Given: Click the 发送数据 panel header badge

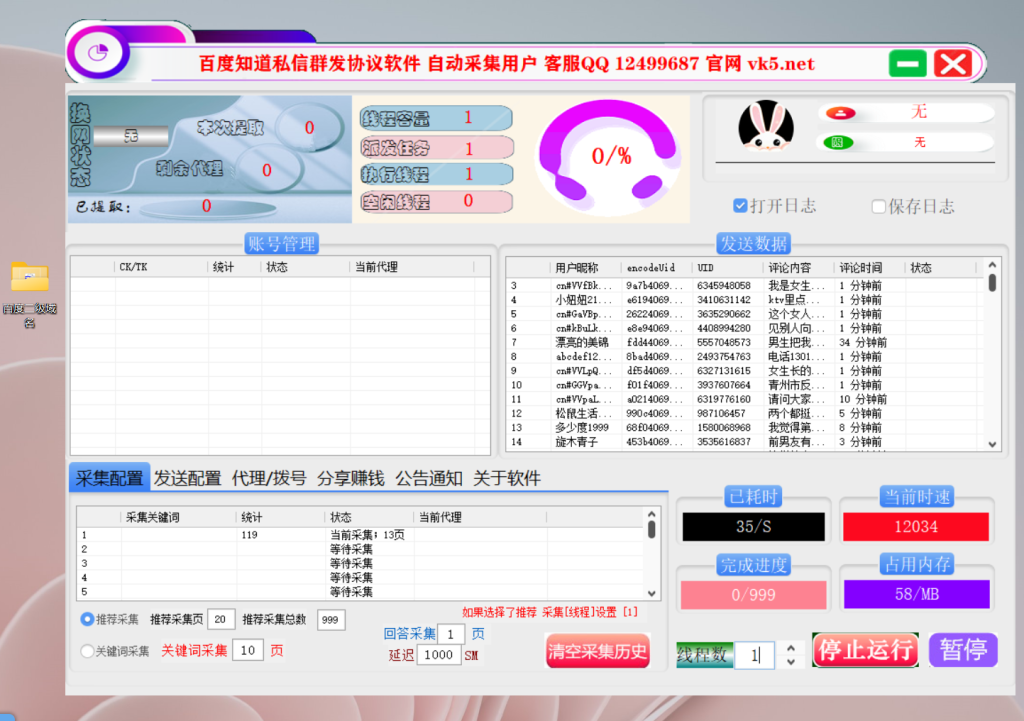Looking at the screenshot, I should [753, 243].
